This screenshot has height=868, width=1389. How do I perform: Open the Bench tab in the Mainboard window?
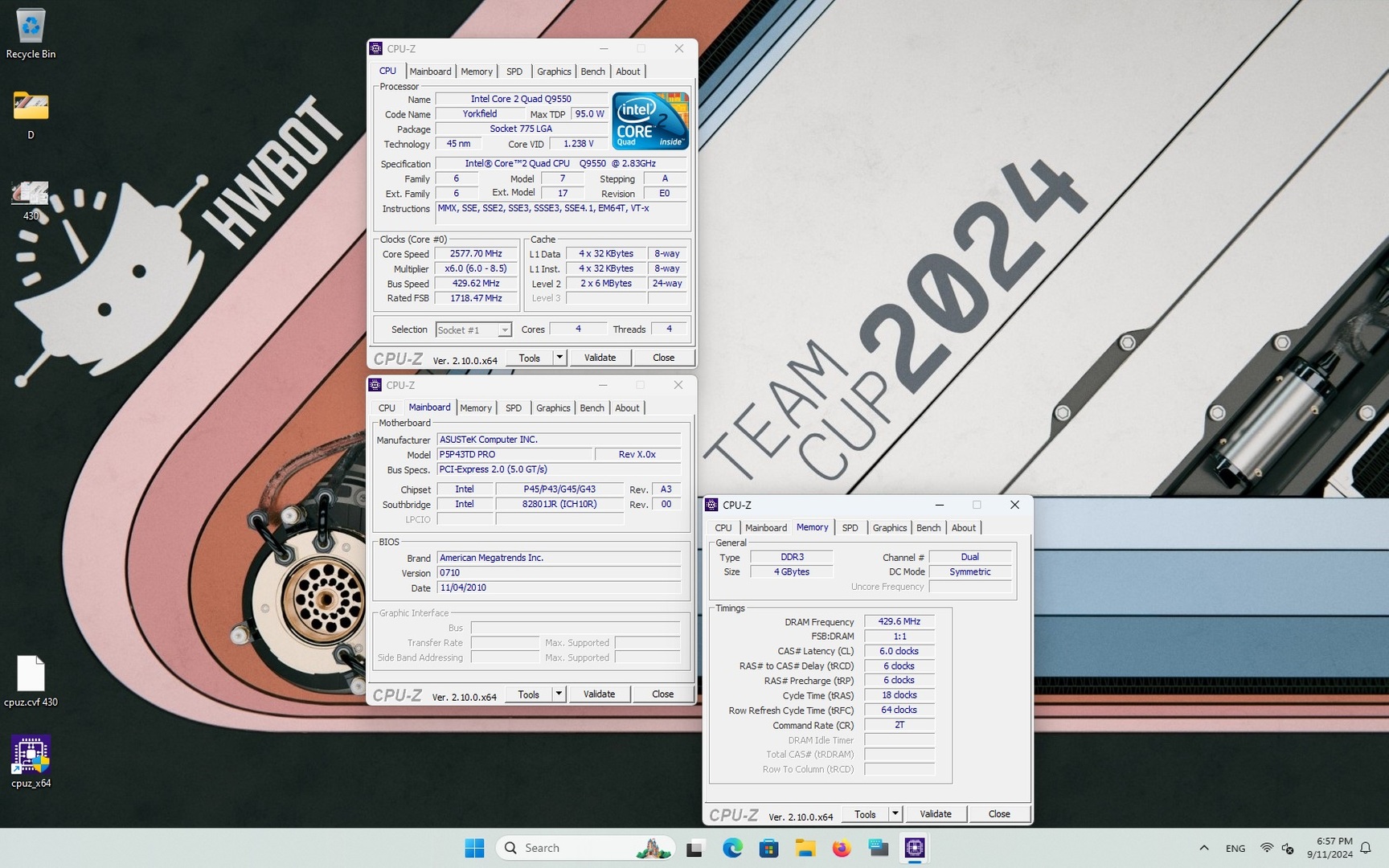point(592,408)
